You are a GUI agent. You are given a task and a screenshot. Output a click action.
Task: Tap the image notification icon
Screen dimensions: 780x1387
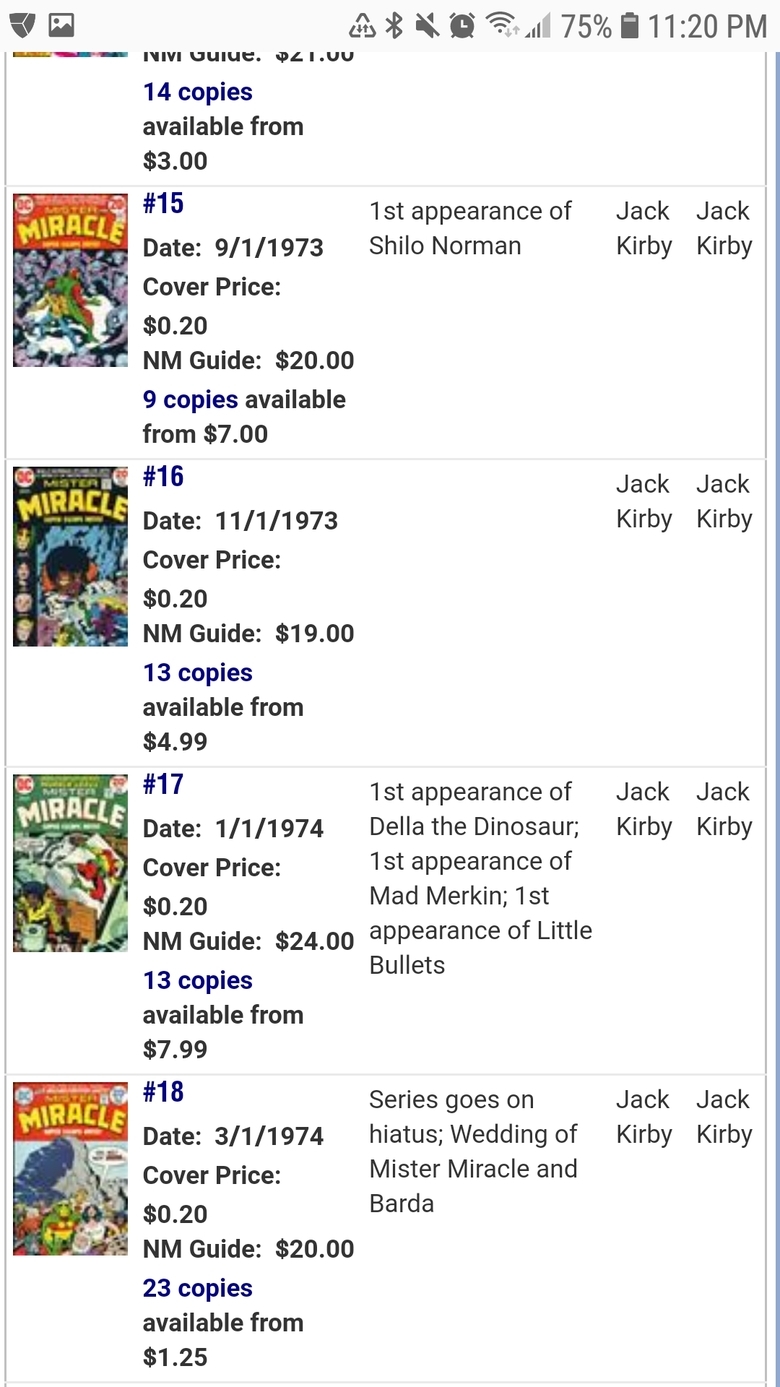pyautogui.click(x=62, y=26)
